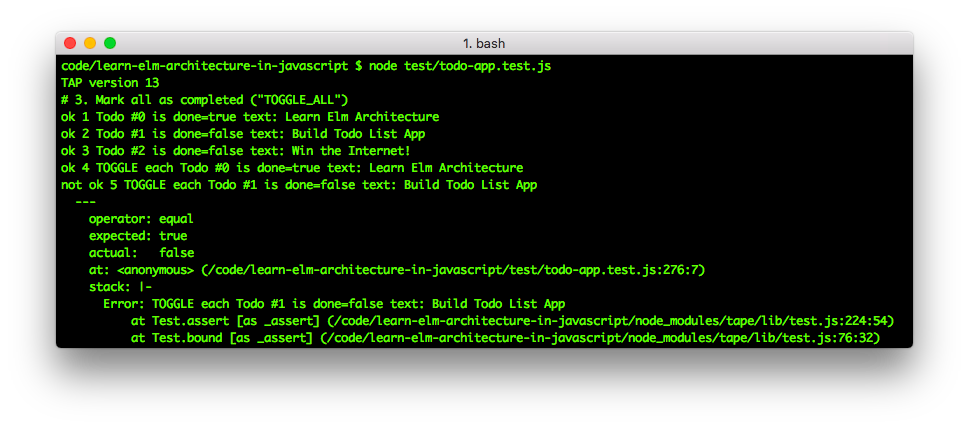Click the 'not ok 5' failing test line
The width and height of the screenshot is (969, 428).
[x=299, y=185]
